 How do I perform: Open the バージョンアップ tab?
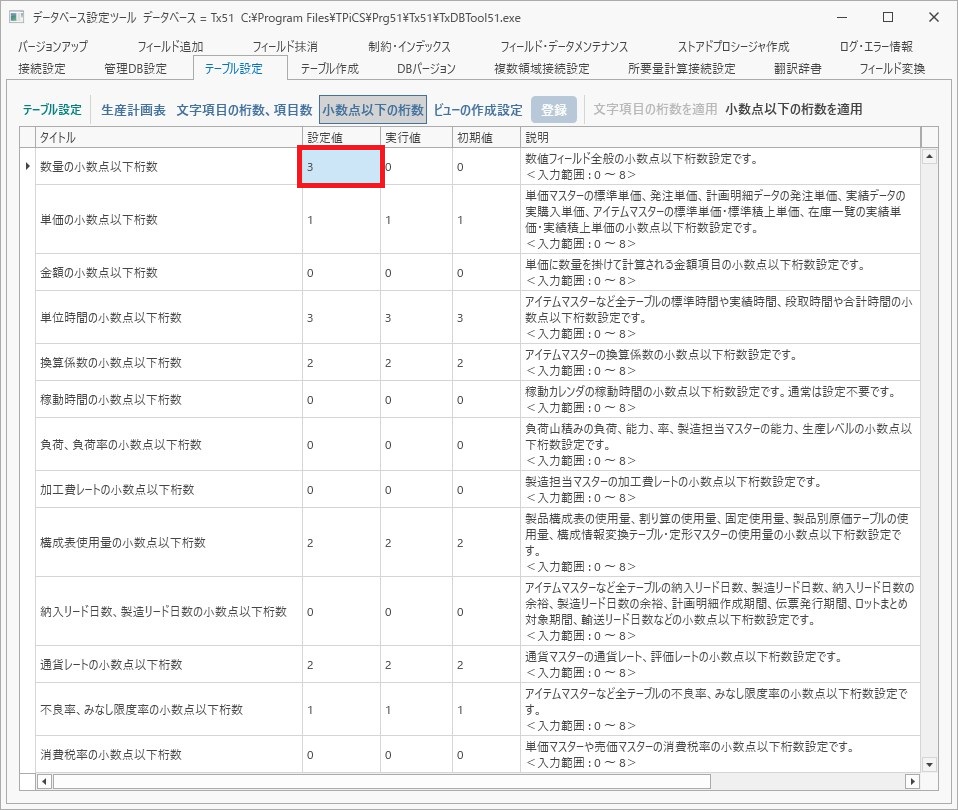coord(53,46)
